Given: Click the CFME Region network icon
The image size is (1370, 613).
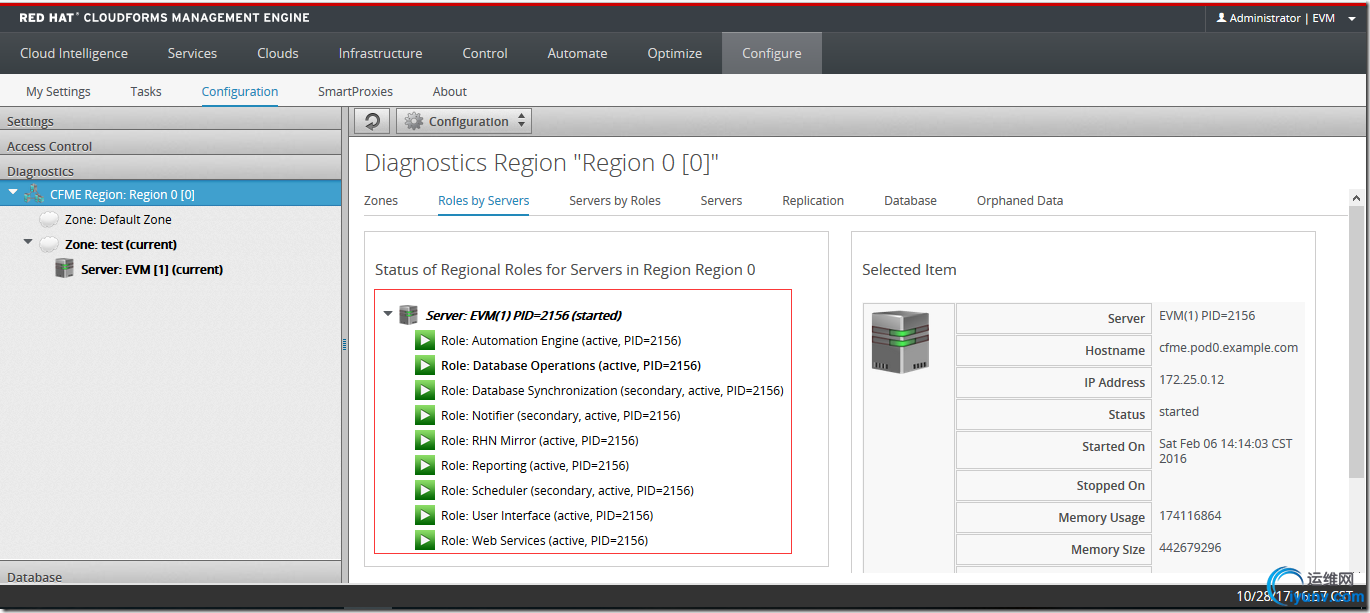Looking at the screenshot, I should (x=34, y=194).
